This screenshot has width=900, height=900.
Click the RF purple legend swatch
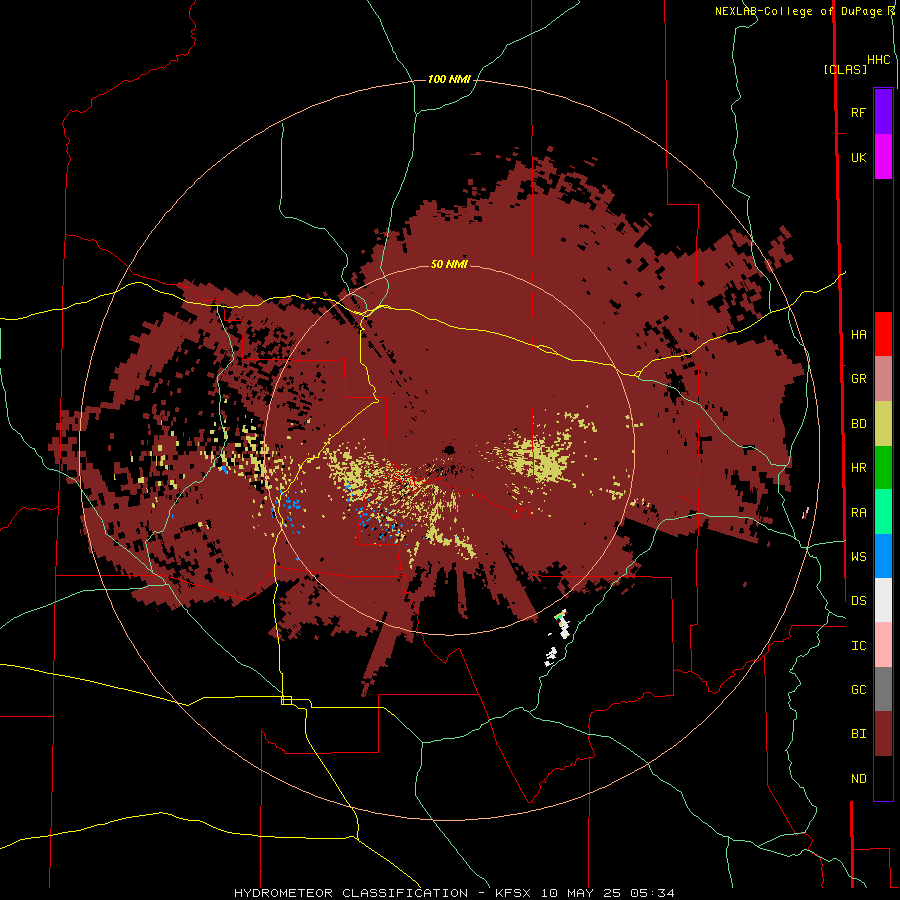coord(883,112)
